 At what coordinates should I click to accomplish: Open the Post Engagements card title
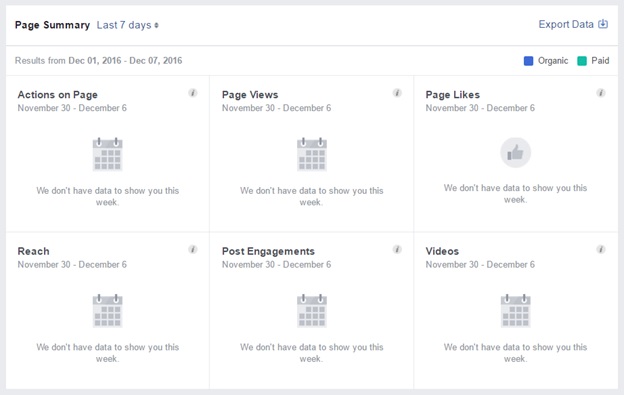pyautogui.click(x=268, y=251)
